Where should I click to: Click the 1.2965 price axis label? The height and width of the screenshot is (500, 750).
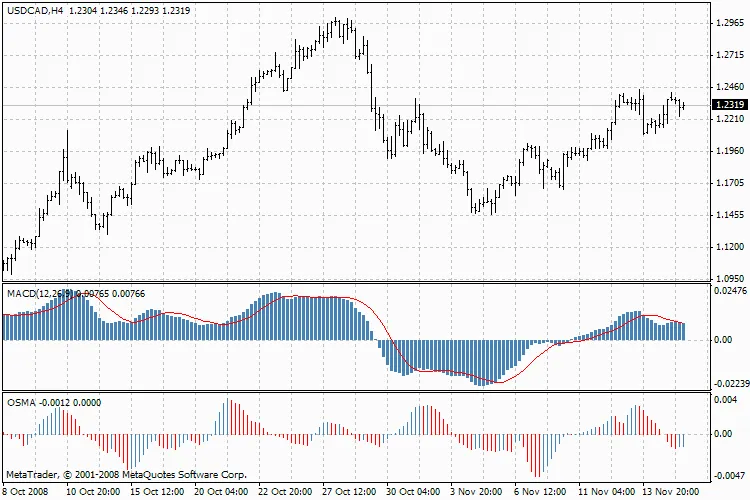(x=728, y=23)
